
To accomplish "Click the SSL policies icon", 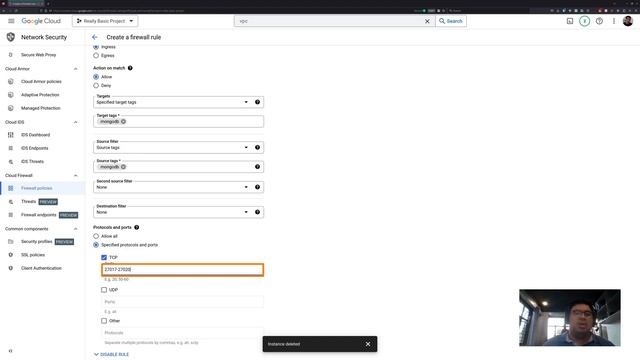I will pos(11,255).
